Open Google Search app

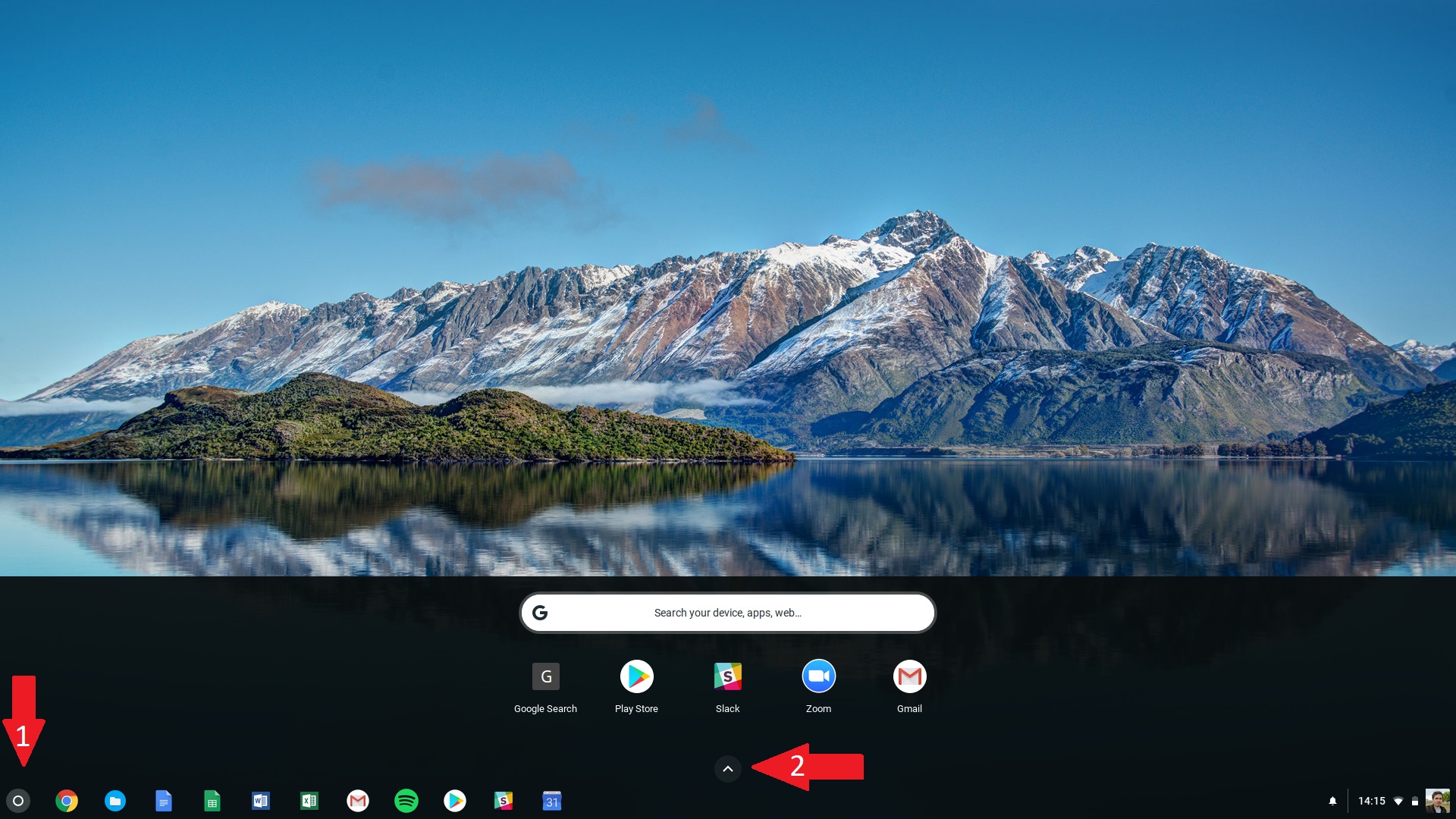(x=545, y=676)
